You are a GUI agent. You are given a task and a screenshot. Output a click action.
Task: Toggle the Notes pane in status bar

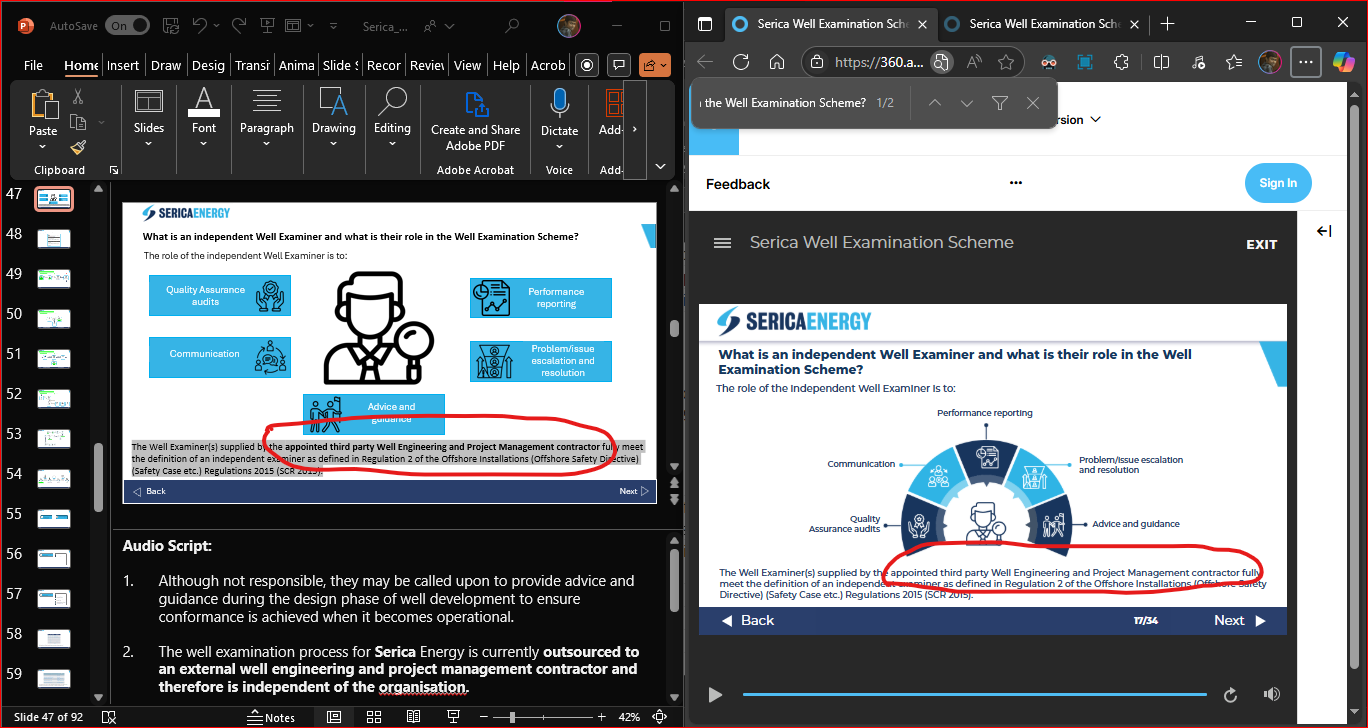click(272, 717)
